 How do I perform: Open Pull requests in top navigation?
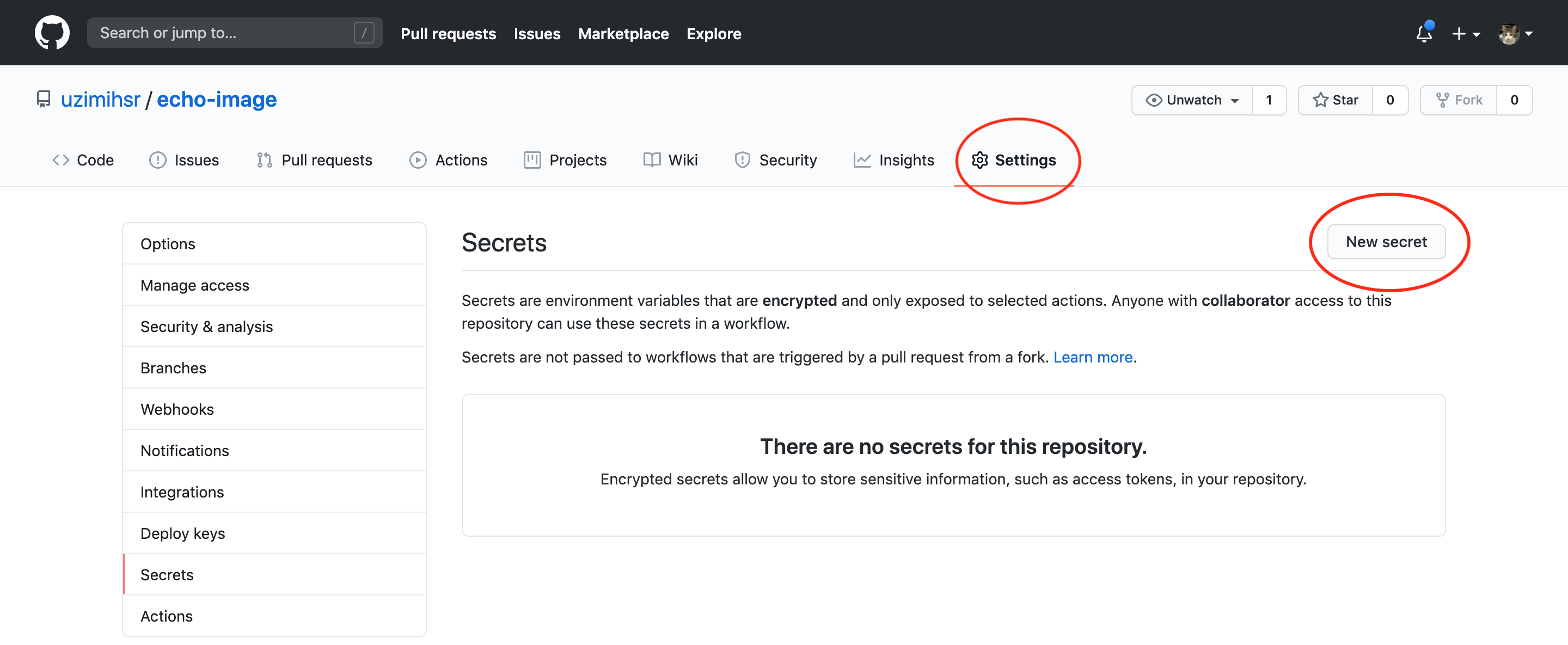(448, 33)
